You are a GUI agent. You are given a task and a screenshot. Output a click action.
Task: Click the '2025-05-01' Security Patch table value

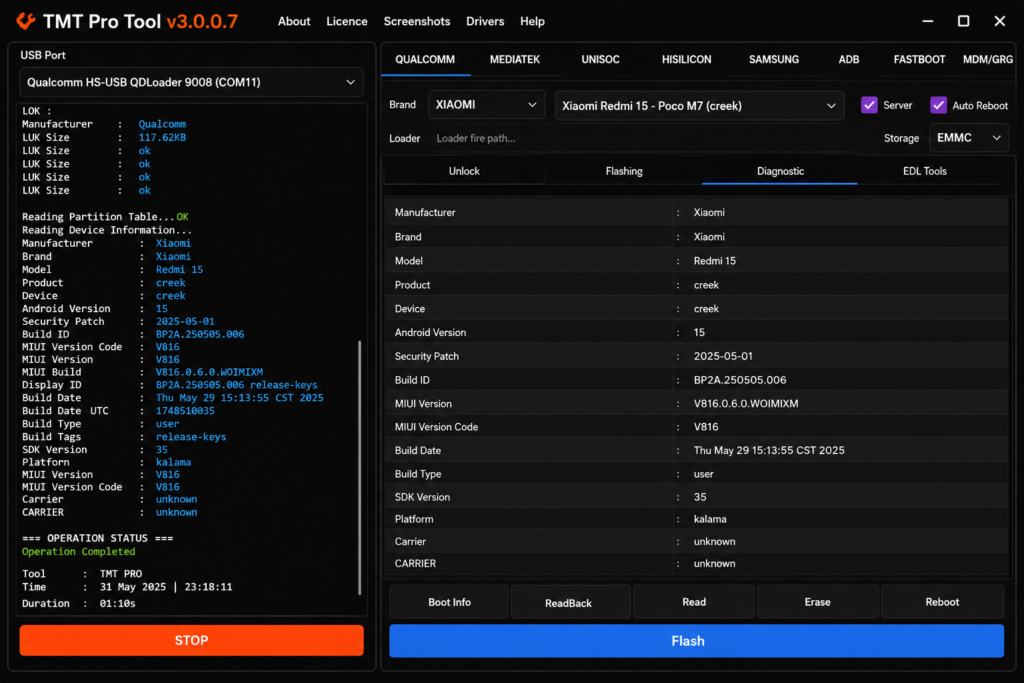(x=723, y=356)
